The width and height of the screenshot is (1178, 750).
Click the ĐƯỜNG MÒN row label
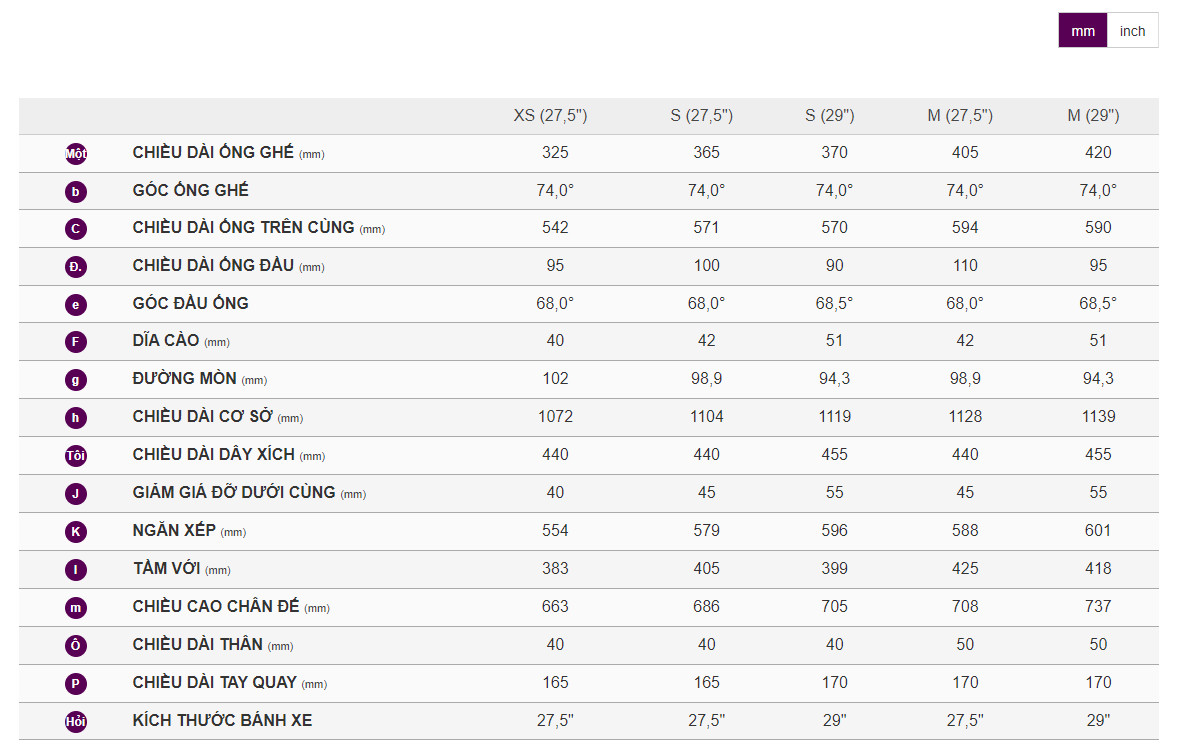[x=184, y=379]
